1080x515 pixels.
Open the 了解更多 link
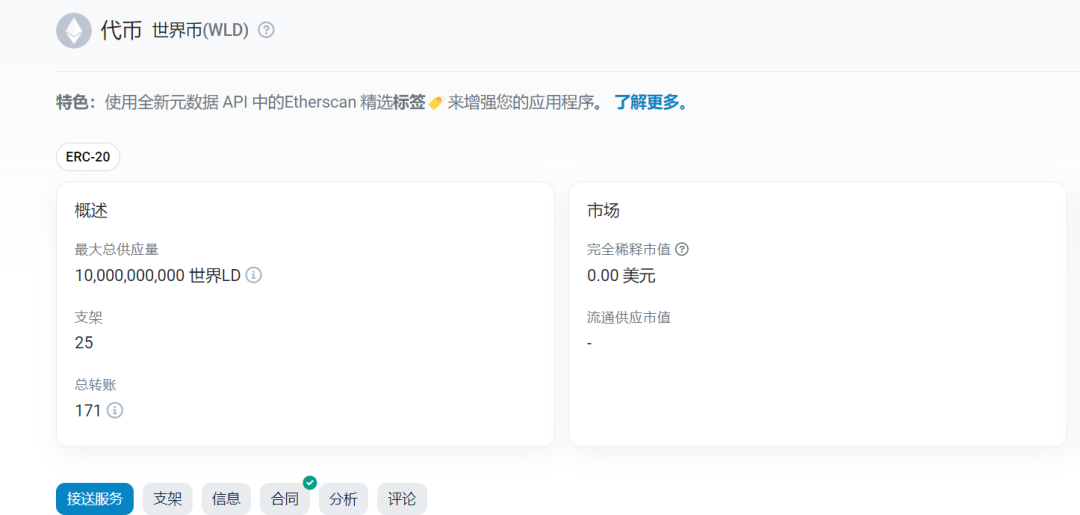[651, 103]
